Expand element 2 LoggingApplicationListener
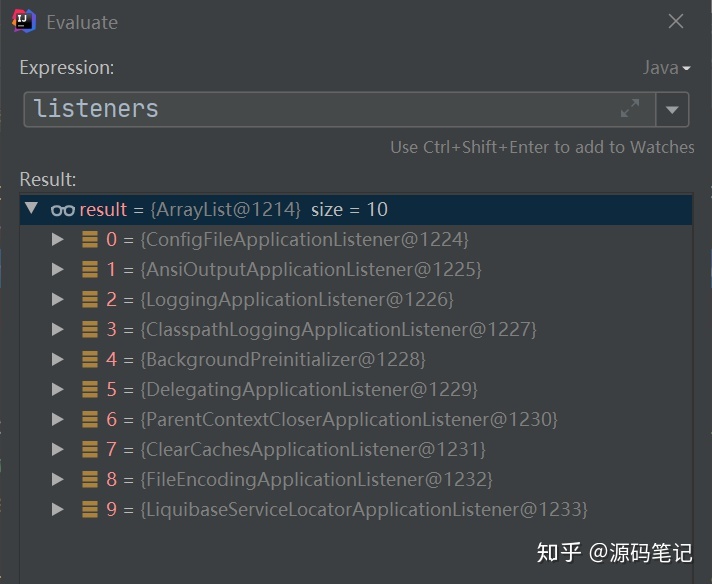Image resolution: width=712 pixels, height=584 pixels. [58, 299]
